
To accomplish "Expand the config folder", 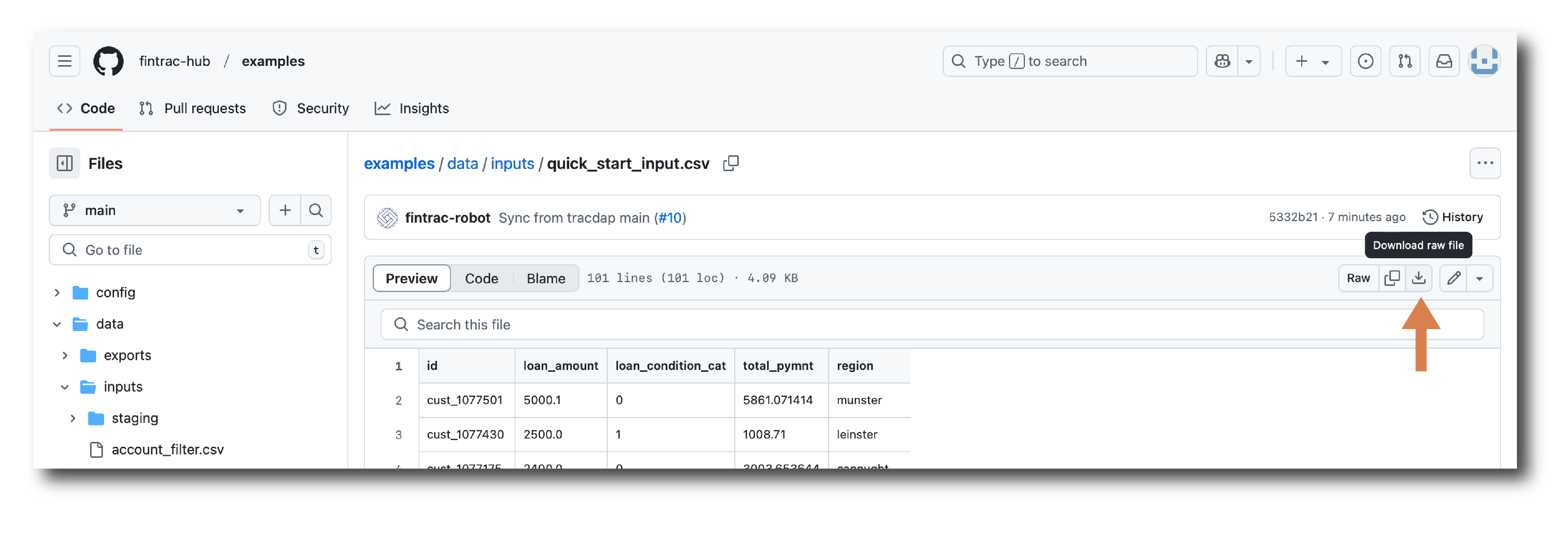I will coord(57,292).
